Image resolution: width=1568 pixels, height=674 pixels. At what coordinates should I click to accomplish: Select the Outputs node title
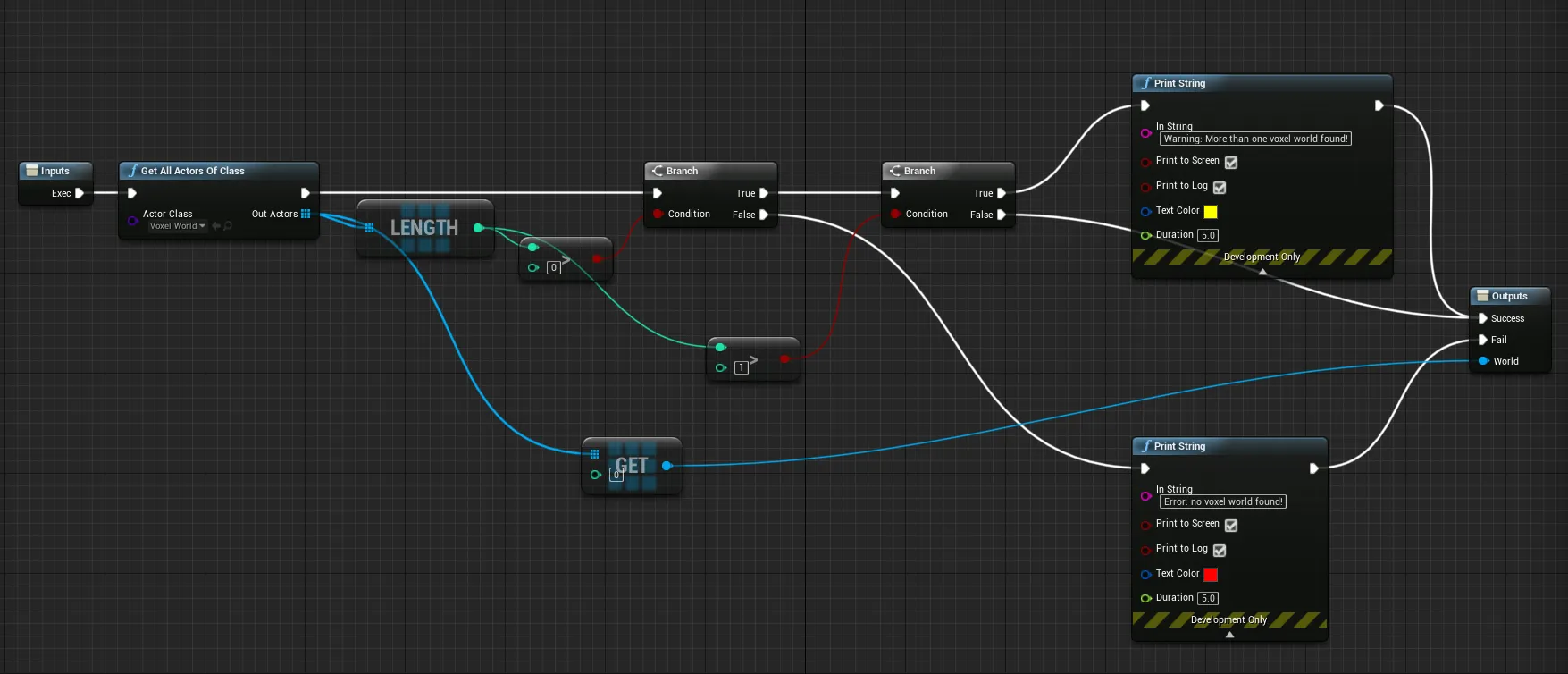click(1509, 296)
